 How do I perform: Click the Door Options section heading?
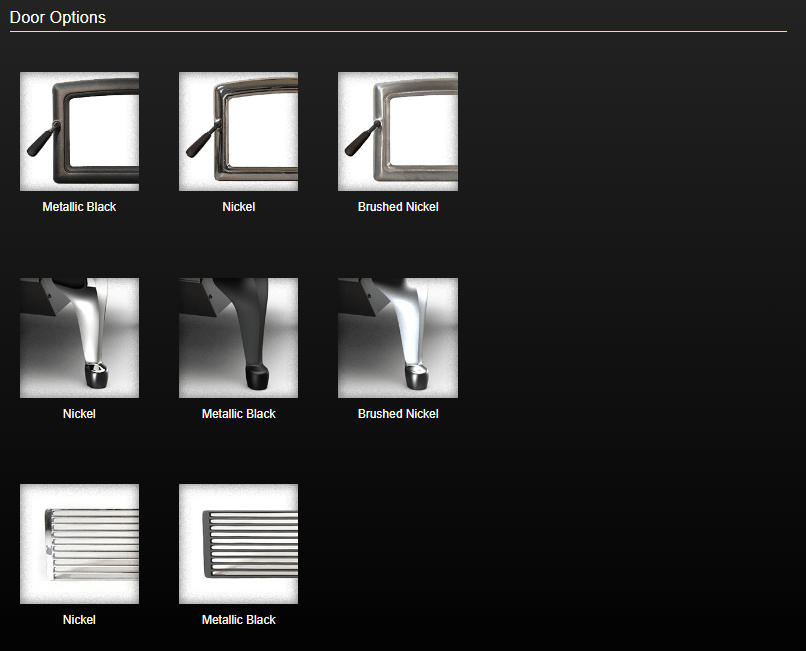[58, 17]
